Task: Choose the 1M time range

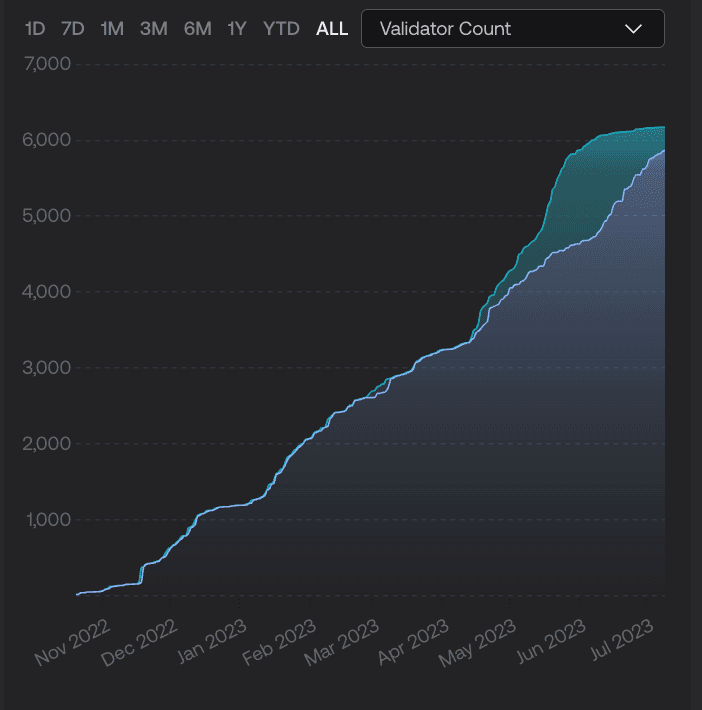Action: [112, 29]
